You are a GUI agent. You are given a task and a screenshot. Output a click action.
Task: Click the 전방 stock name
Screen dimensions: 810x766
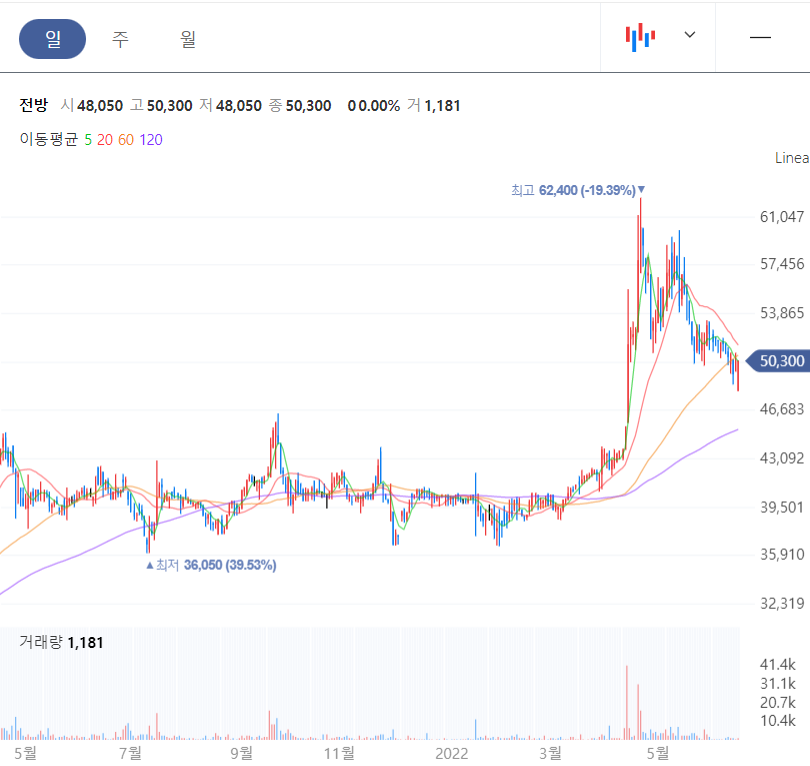click(34, 105)
